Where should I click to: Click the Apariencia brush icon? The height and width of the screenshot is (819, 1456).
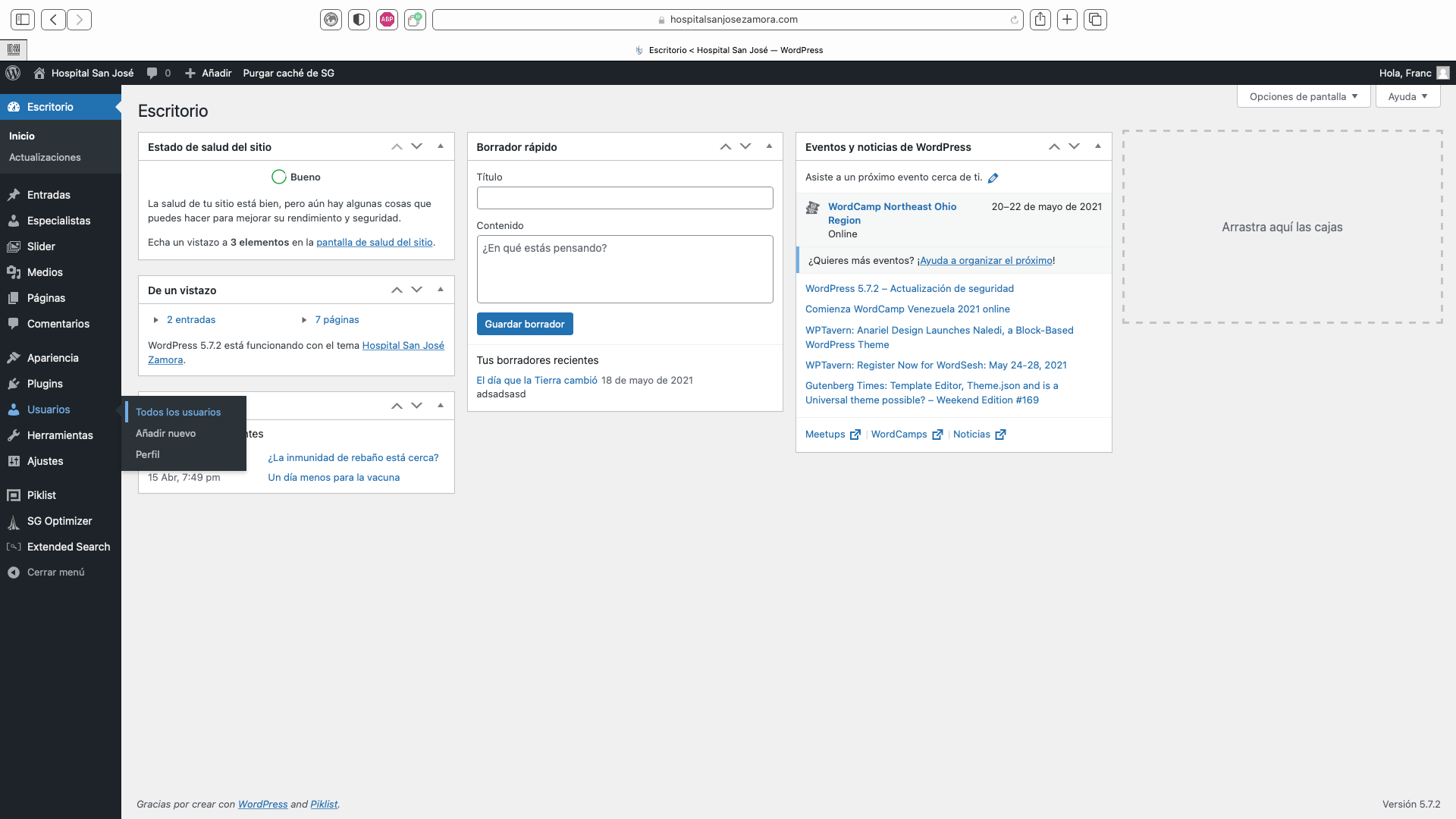click(14, 358)
